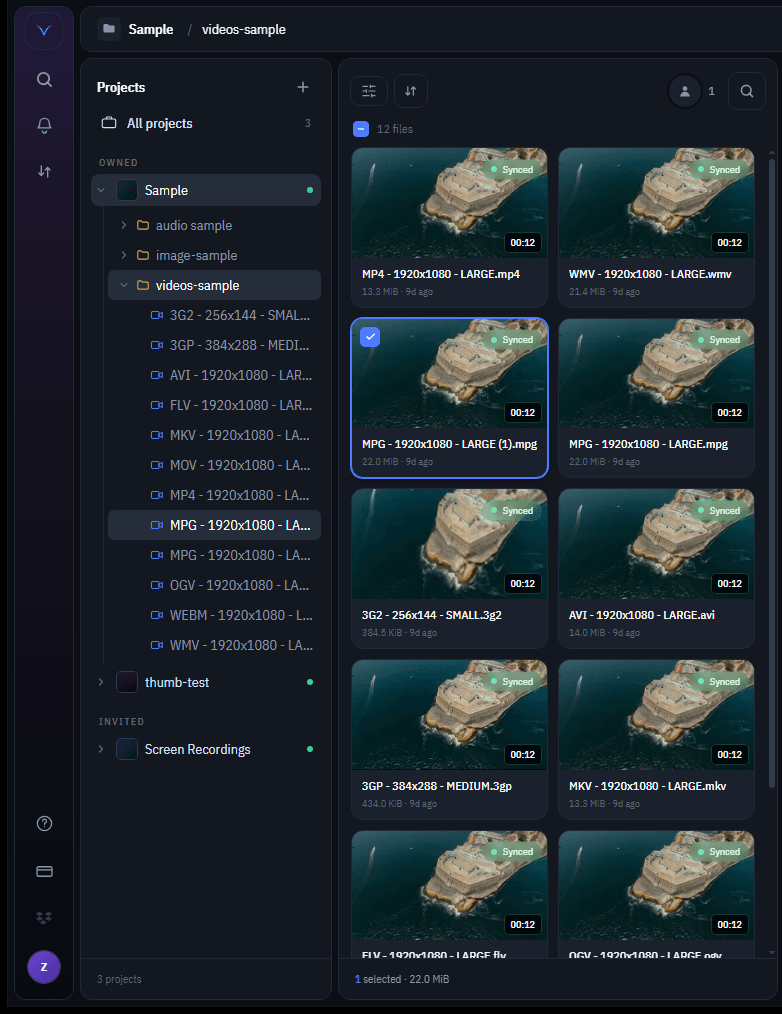Click the file grid vertical scrollbar
Screen dimensions: 782x1014
point(771,472)
